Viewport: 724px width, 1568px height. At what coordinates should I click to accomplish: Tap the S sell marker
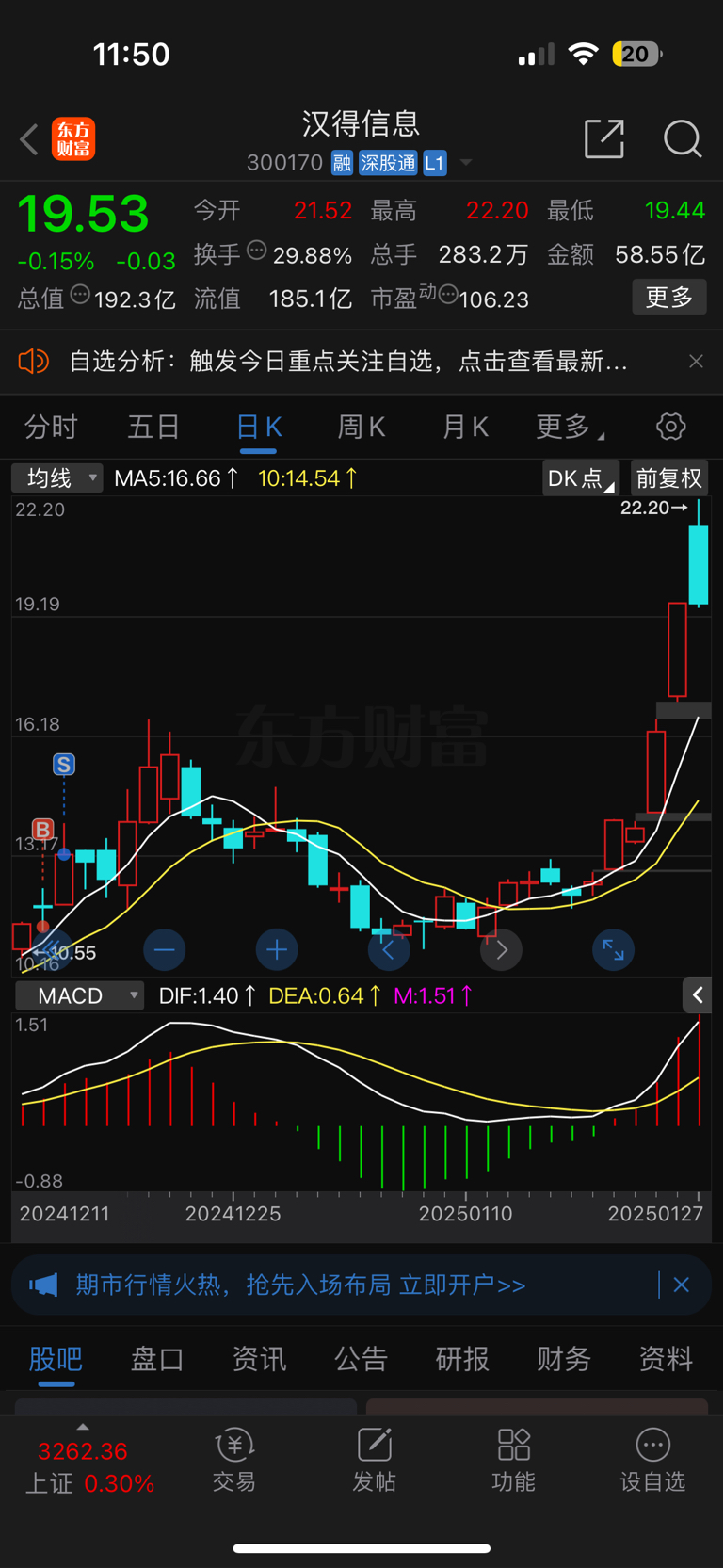point(64,765)
